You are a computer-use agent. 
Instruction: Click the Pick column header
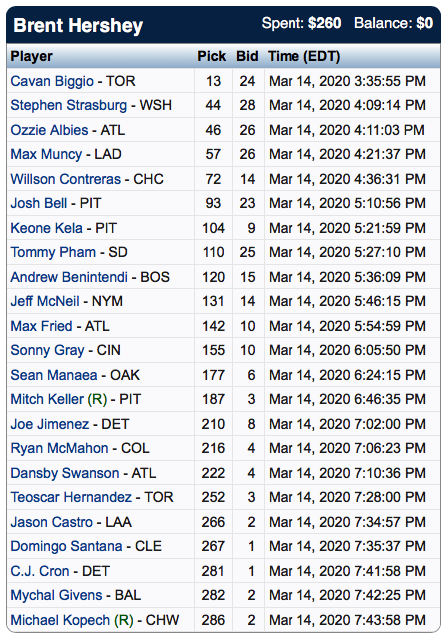212,56
